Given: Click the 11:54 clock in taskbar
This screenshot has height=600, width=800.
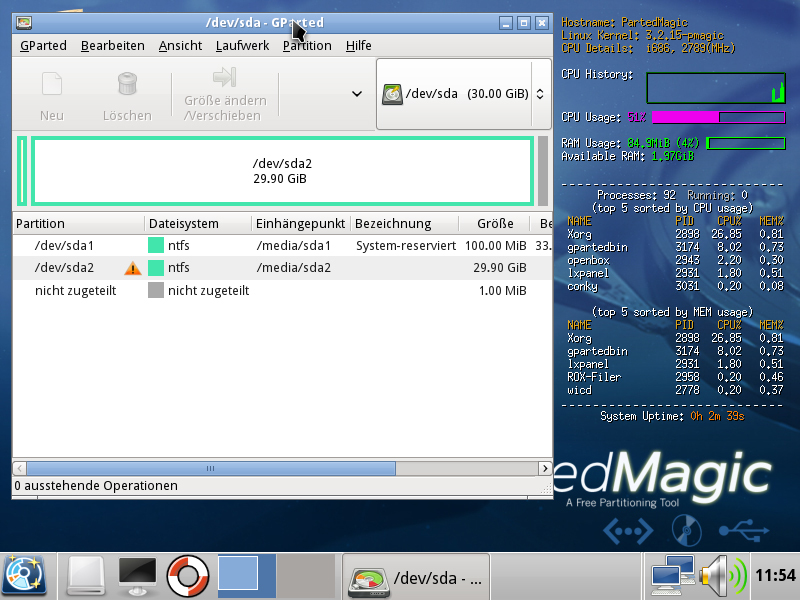Looking at the screenshot, I should (775, 576).
